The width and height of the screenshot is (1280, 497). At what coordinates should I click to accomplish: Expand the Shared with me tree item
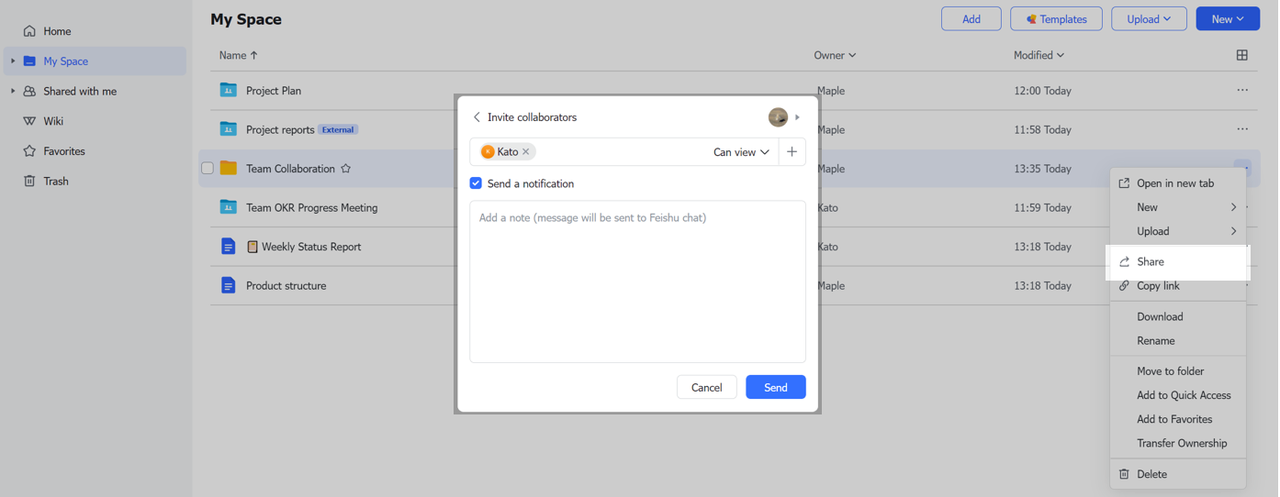click(13, 91)
